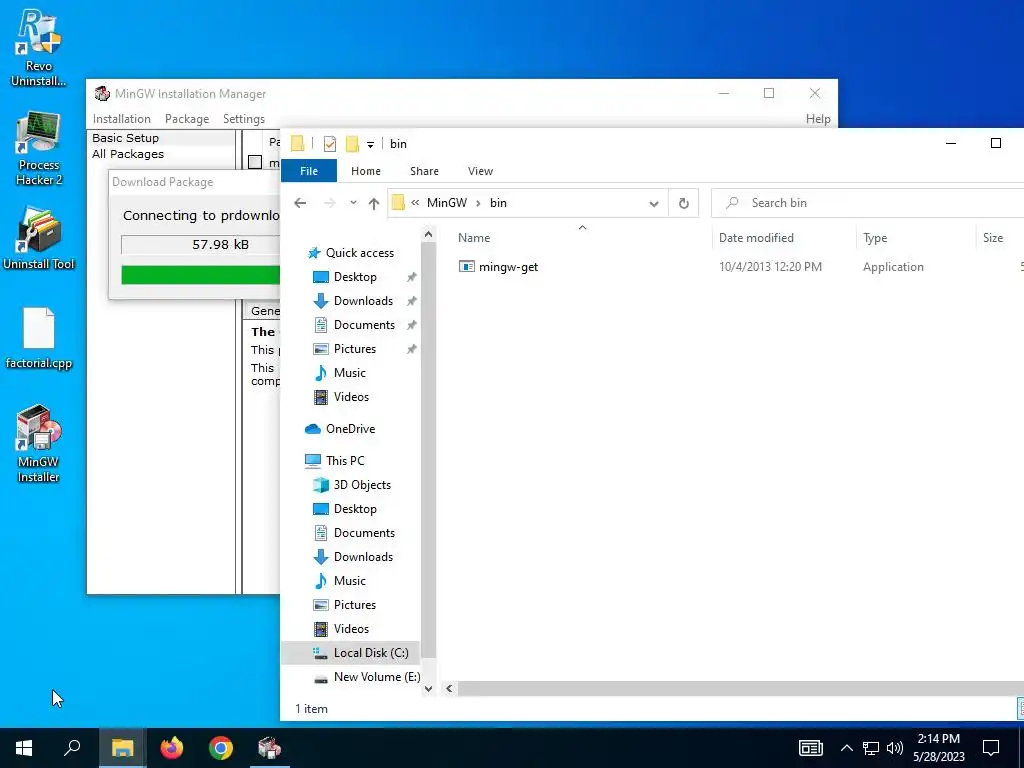Open Music under This PC

click(349, 581)
